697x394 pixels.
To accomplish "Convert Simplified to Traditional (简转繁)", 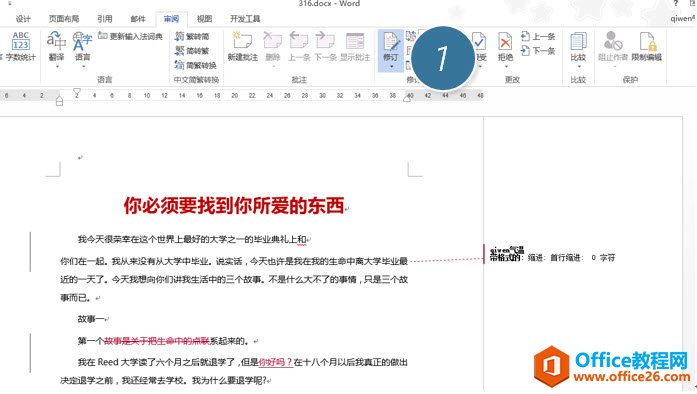I will [192, 51].
